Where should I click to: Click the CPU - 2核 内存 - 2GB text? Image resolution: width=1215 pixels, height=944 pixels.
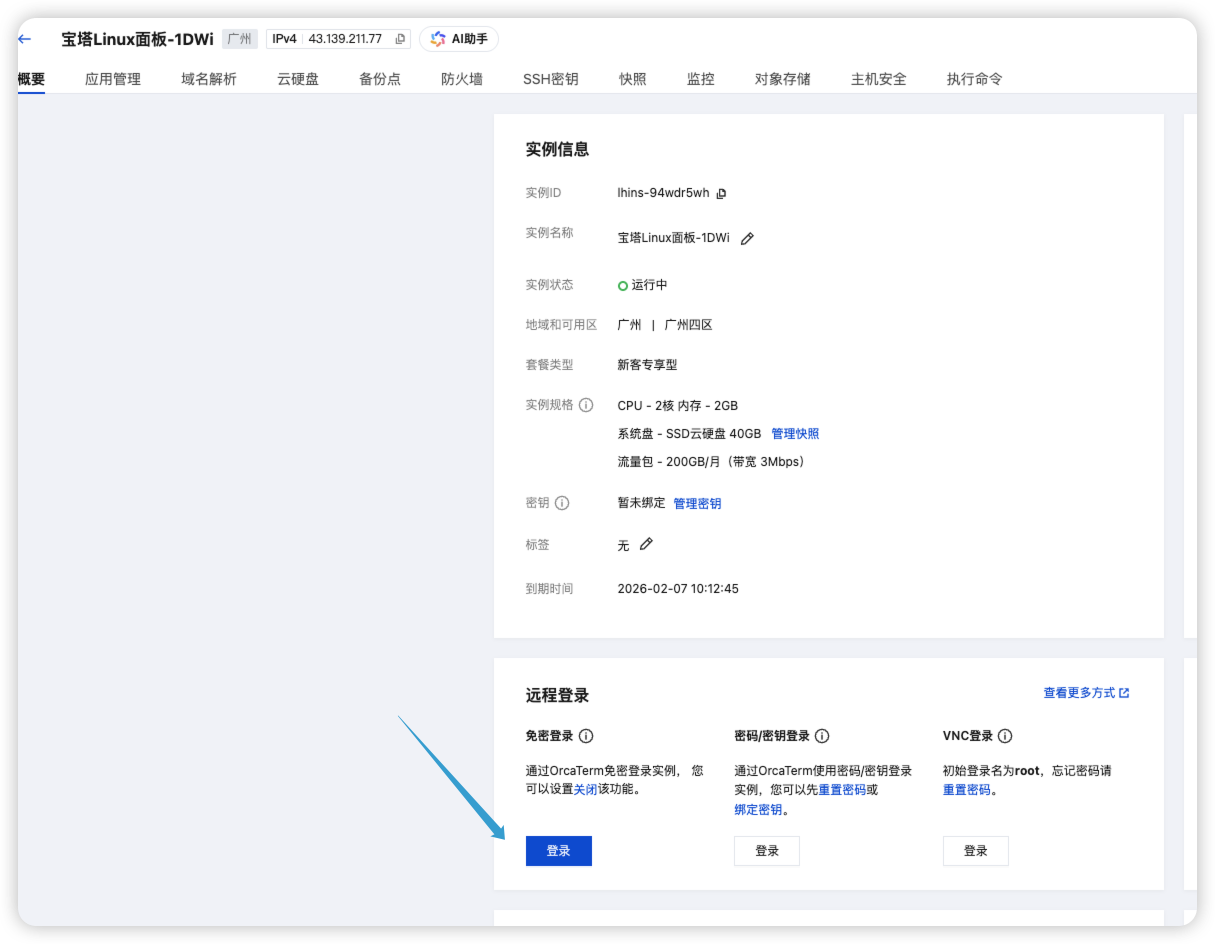coord(677,406)
